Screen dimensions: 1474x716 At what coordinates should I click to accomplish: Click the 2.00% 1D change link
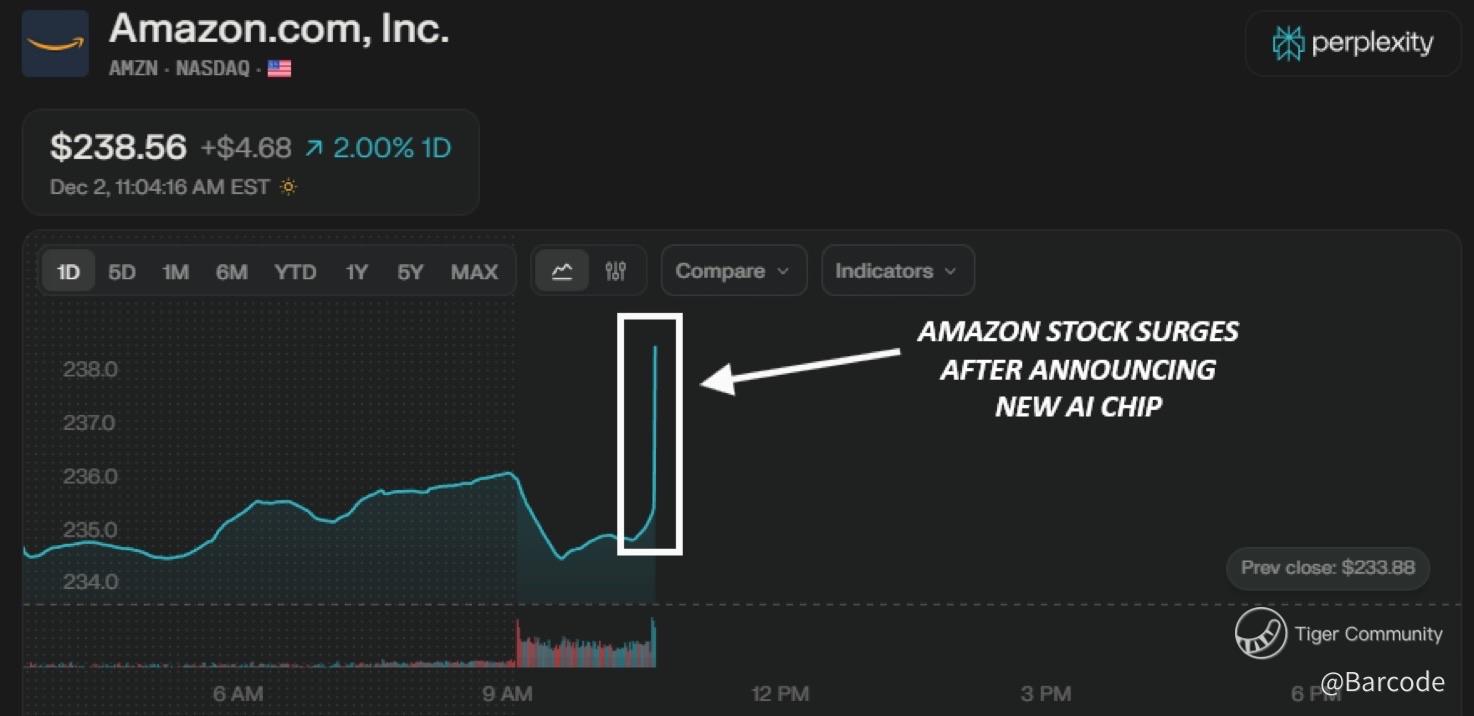pyautogui.click(x=391, y=149)
